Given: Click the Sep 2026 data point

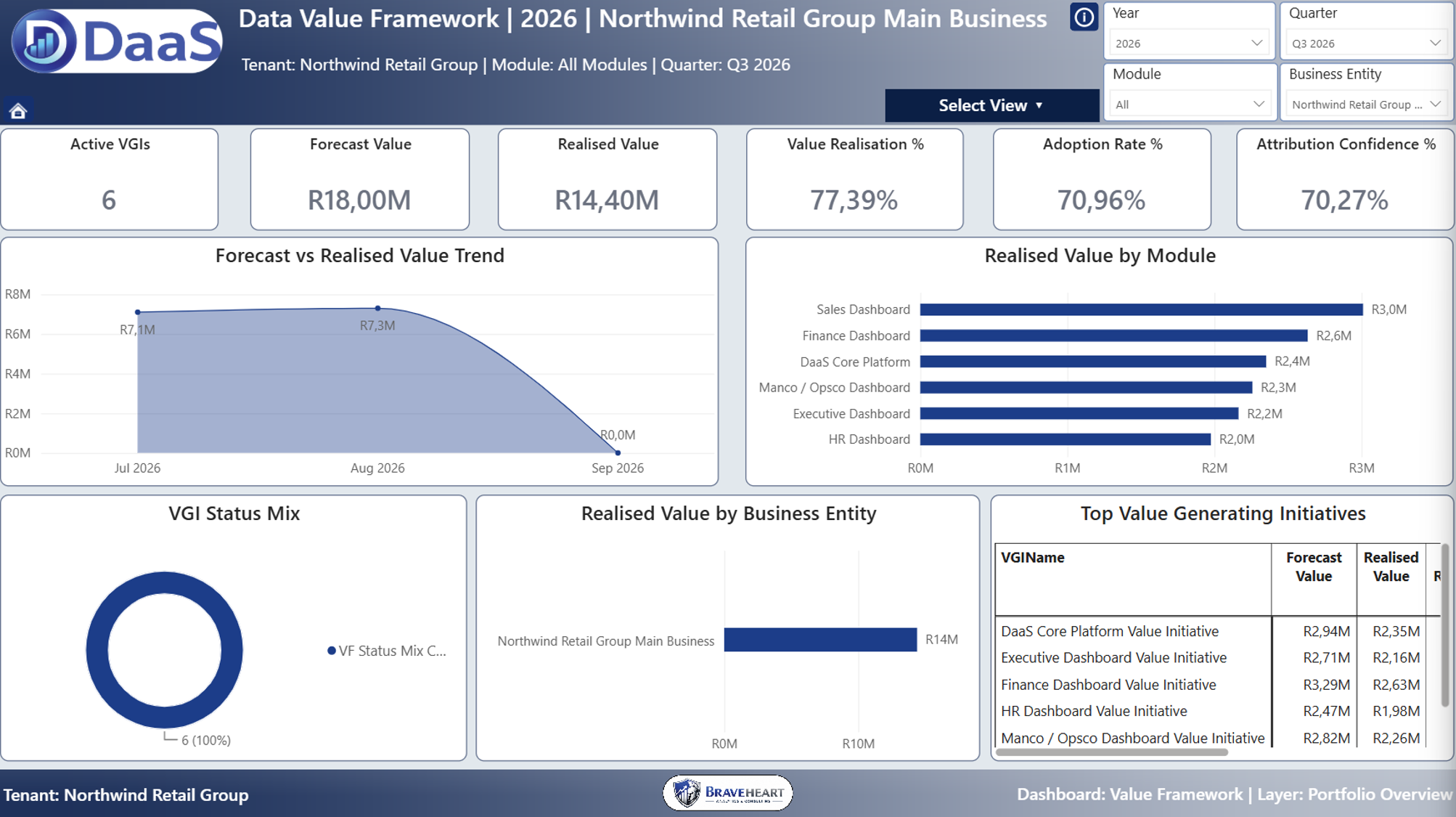Looking at the screenshot, I should tap(618, 452).
